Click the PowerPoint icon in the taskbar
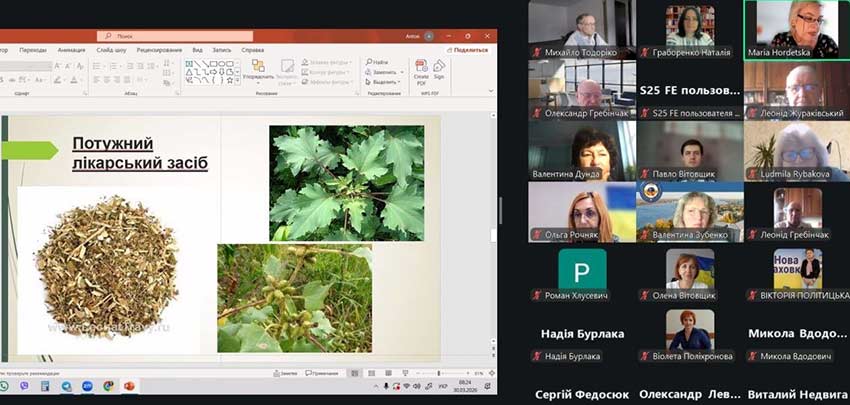850x405 pixels. click(x=128, y=386)
